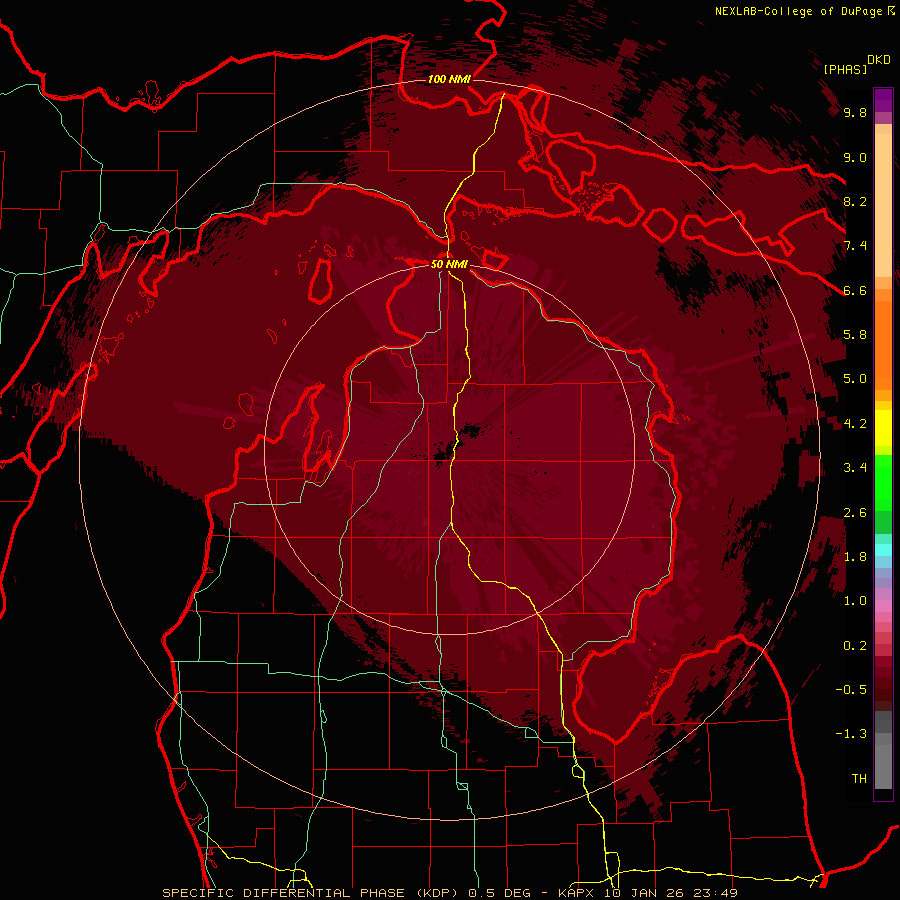This screenshot has height=900, width=900.
Task: Click the 1.8 value on the color scale
Action: pyautogui.click(x=855, y=557)
